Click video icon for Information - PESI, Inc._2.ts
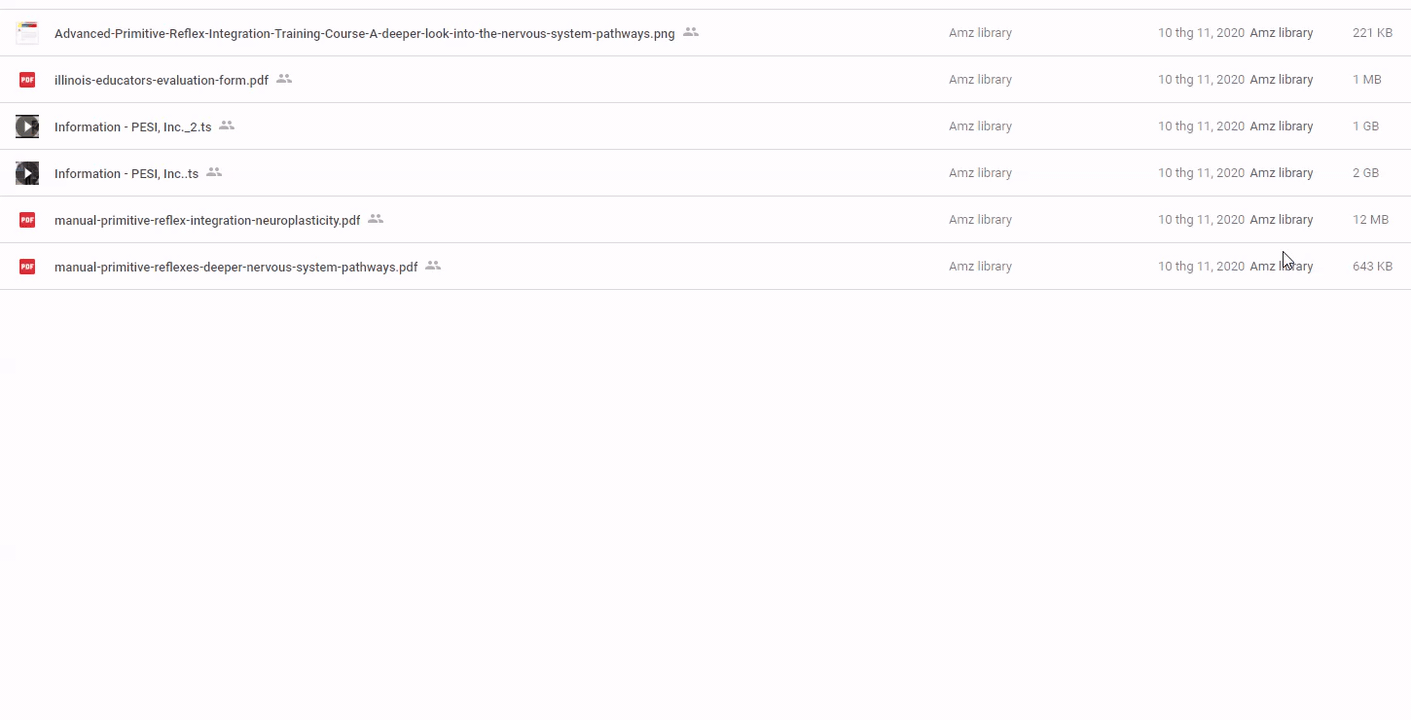Screen dimensions: 1411x720 27,127
